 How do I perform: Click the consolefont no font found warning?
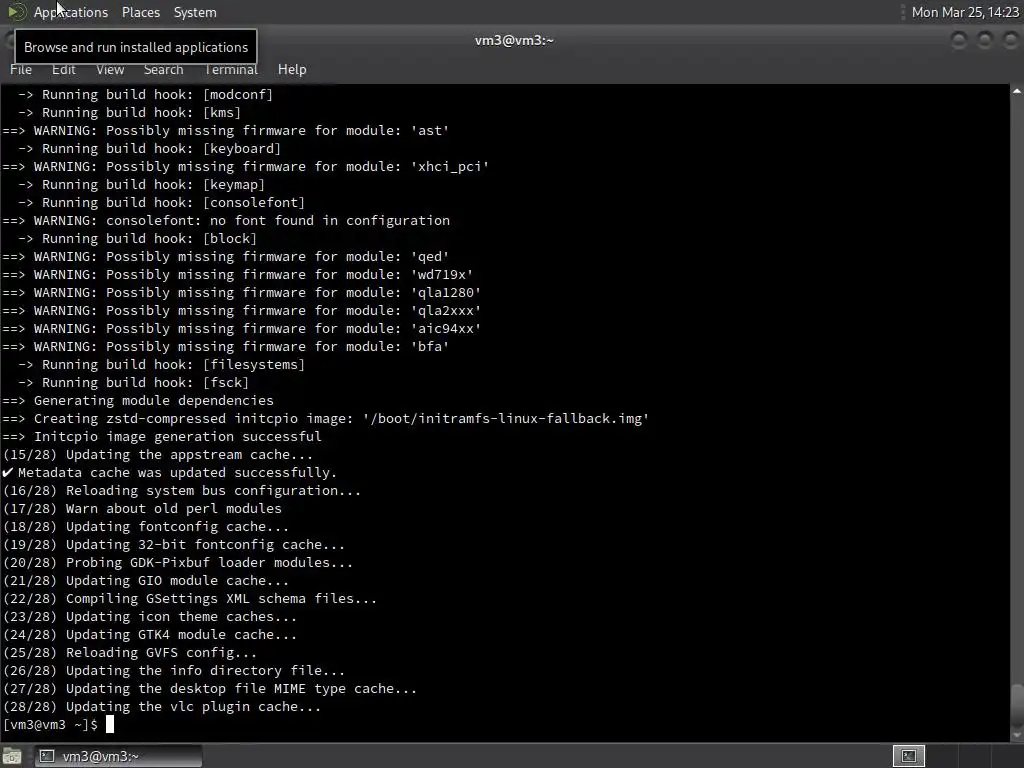point(226,221)
